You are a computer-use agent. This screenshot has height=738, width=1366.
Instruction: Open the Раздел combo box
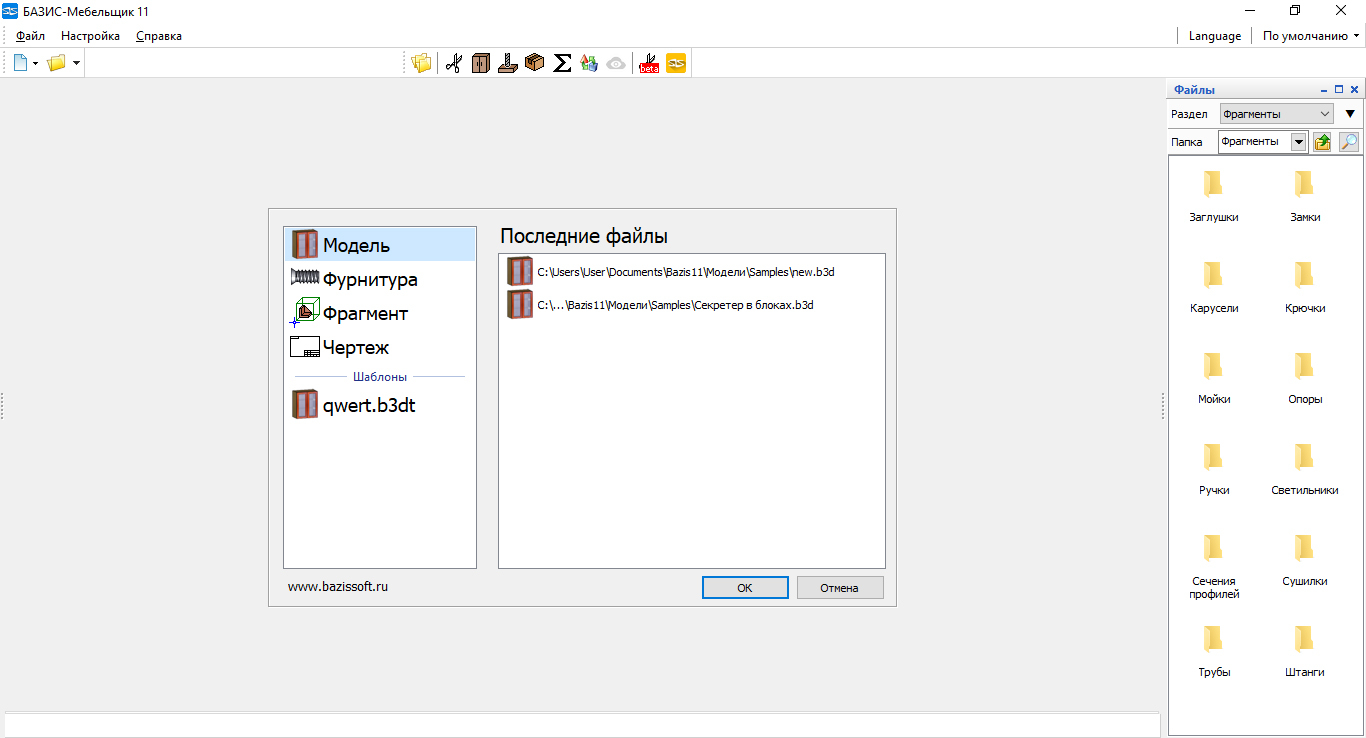[1277, 114]
